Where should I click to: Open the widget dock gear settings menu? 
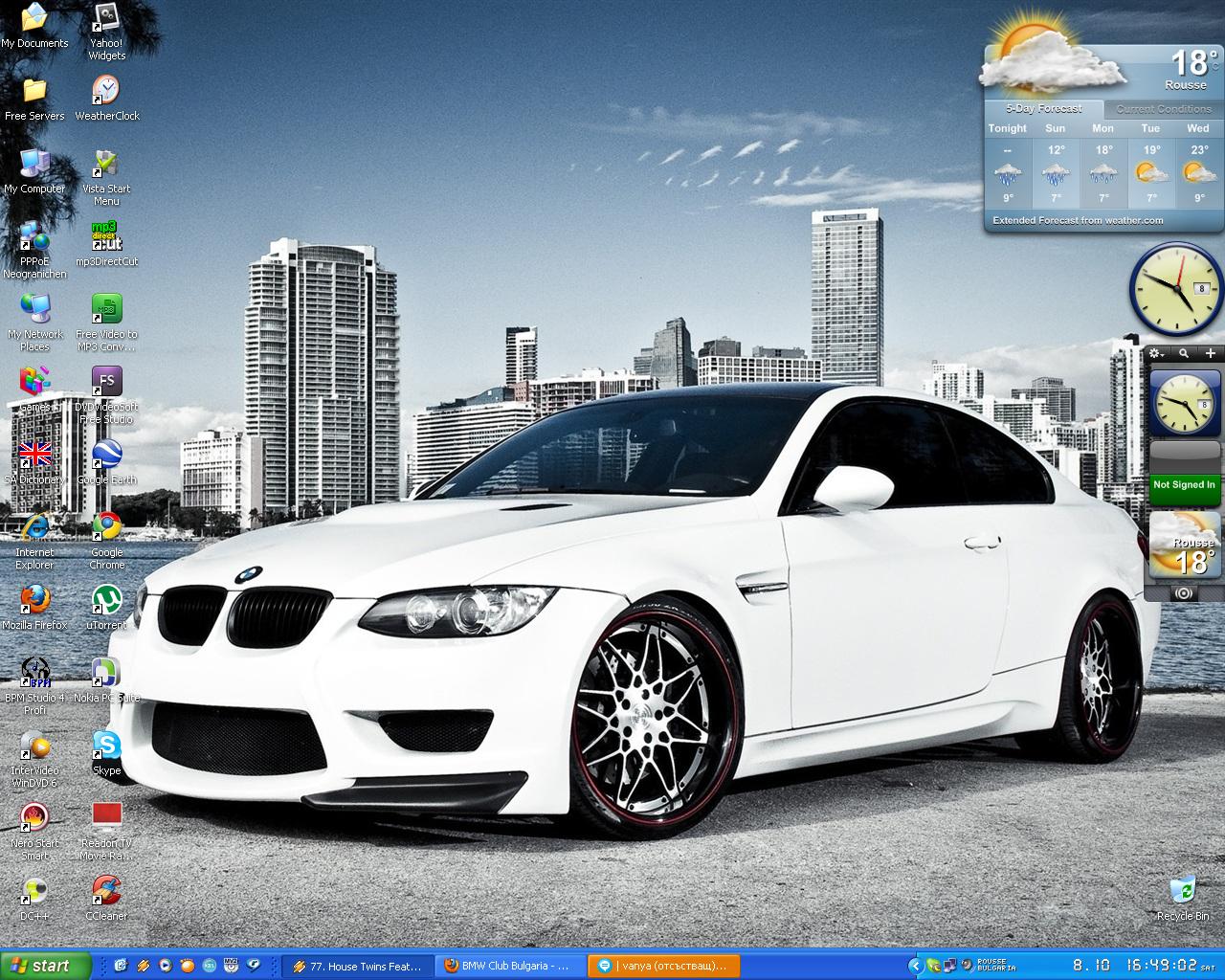click(x=1156, y=353)
